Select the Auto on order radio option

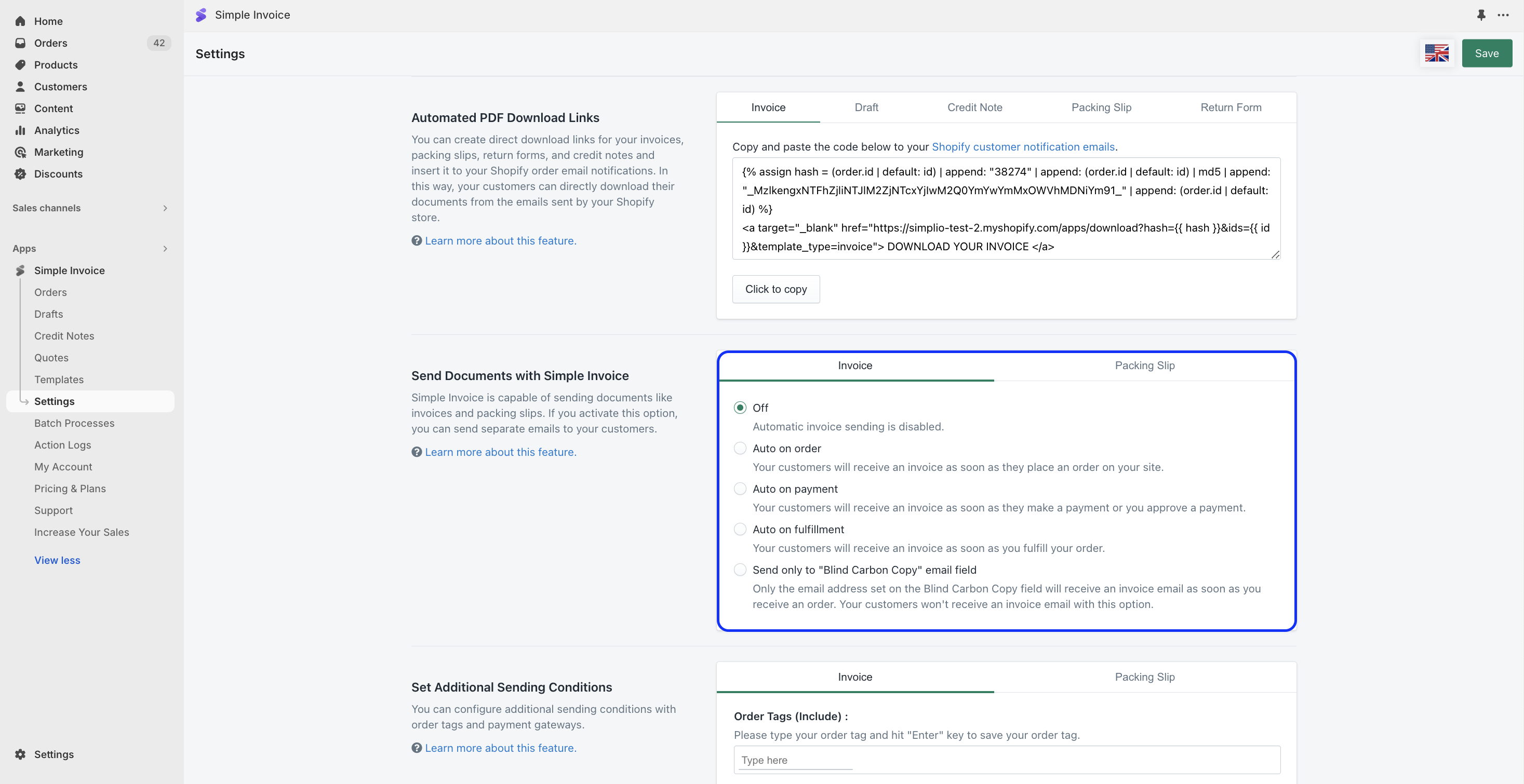coord(740,448)
